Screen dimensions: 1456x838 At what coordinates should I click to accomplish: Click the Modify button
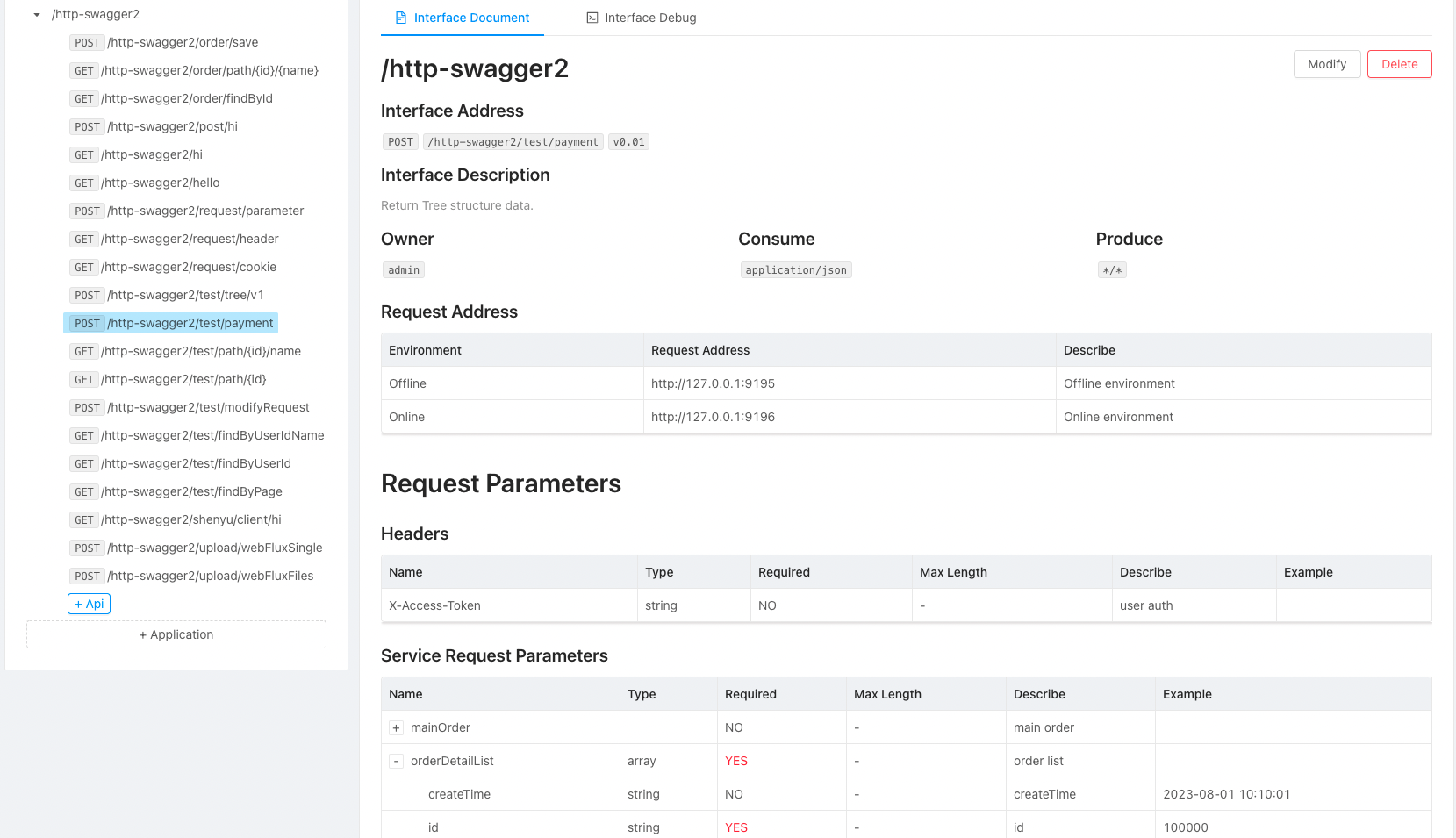pos(1327,63)
